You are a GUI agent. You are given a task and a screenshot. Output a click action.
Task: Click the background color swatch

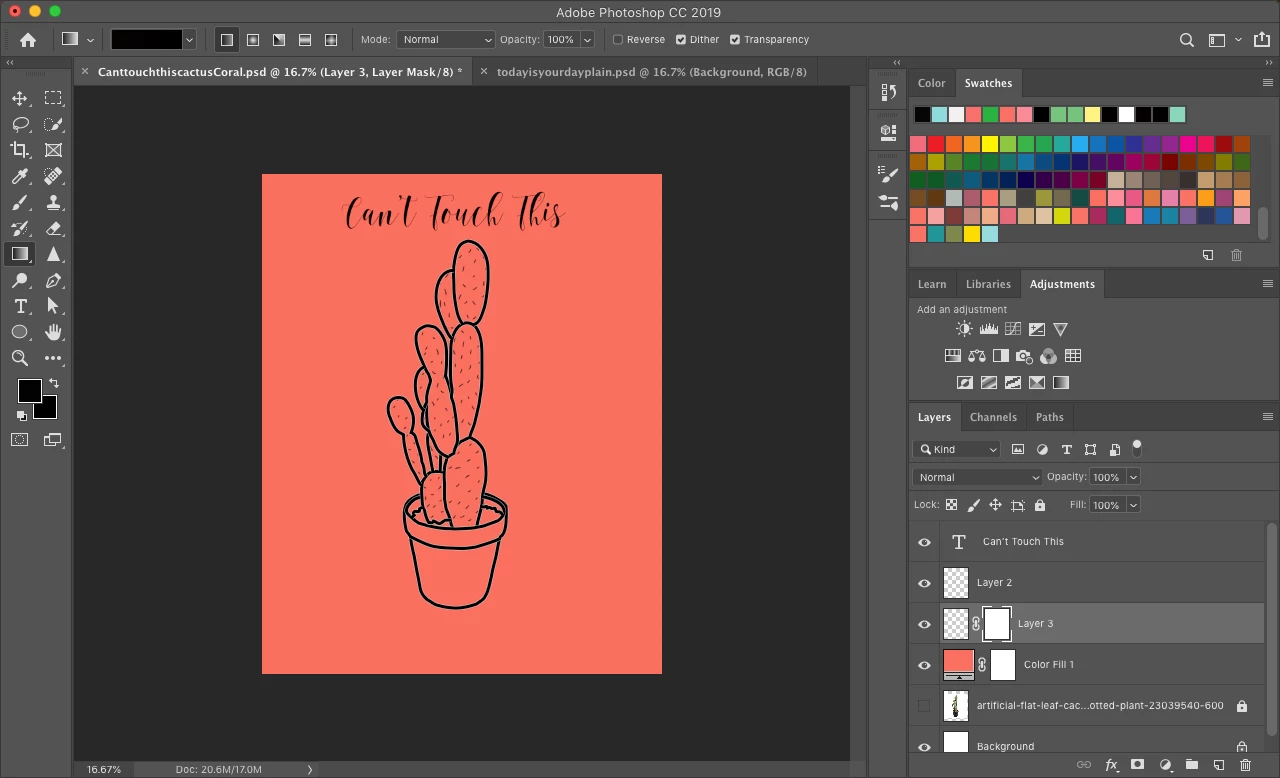pos(48,409)
